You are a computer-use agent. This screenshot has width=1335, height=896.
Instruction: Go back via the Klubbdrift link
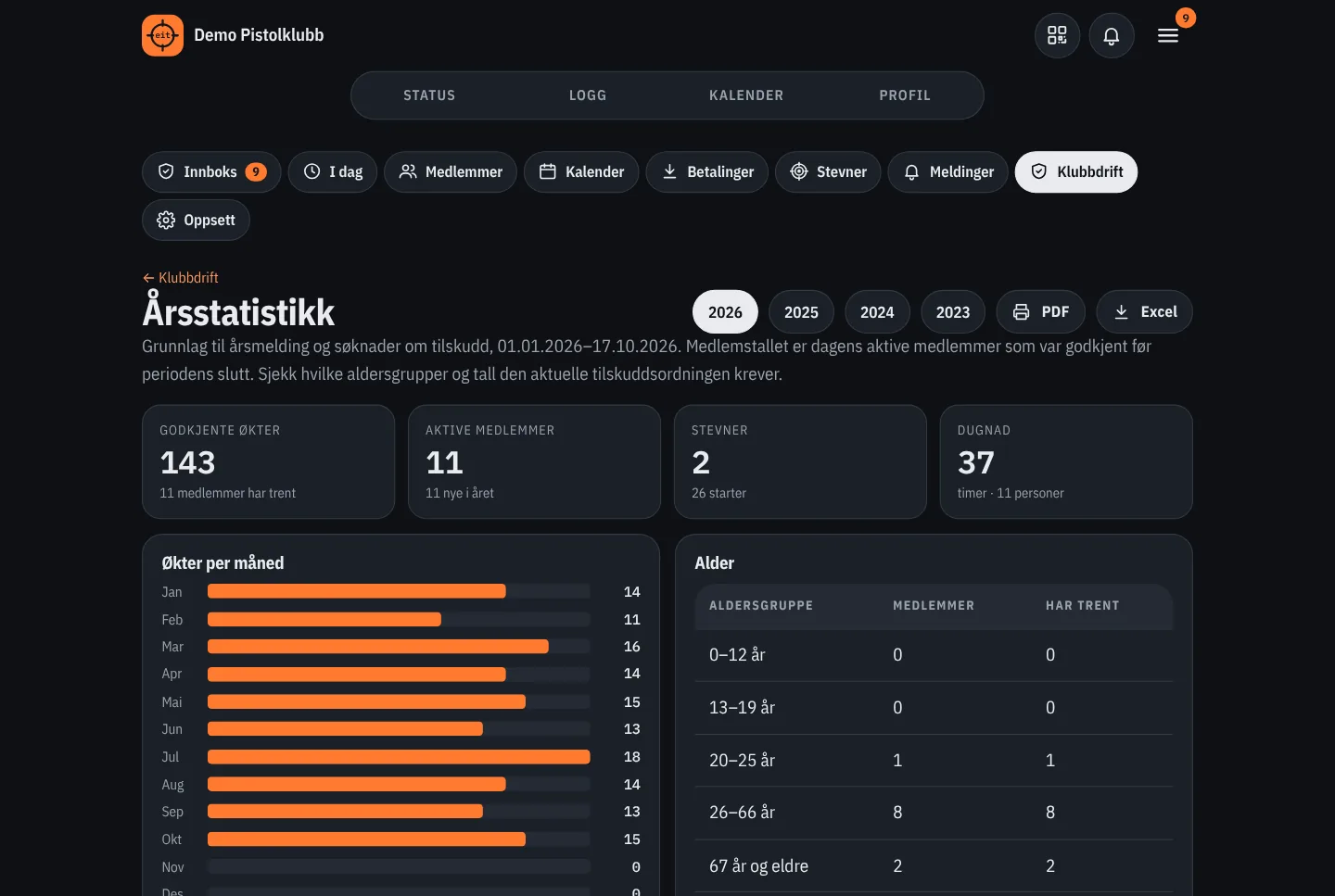pyautogui.click(x=181, y=277)
